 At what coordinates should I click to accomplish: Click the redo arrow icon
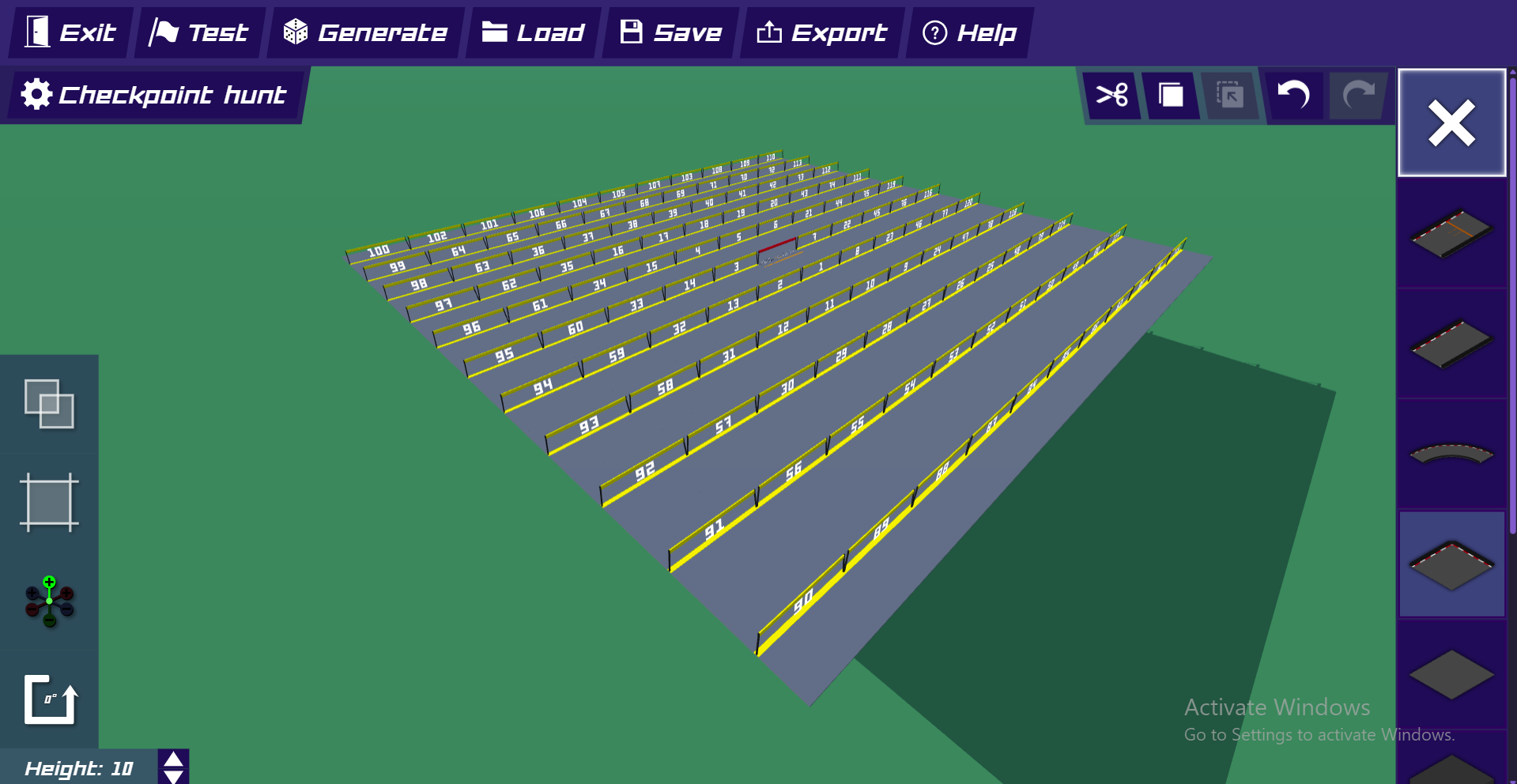point(1358,96)
